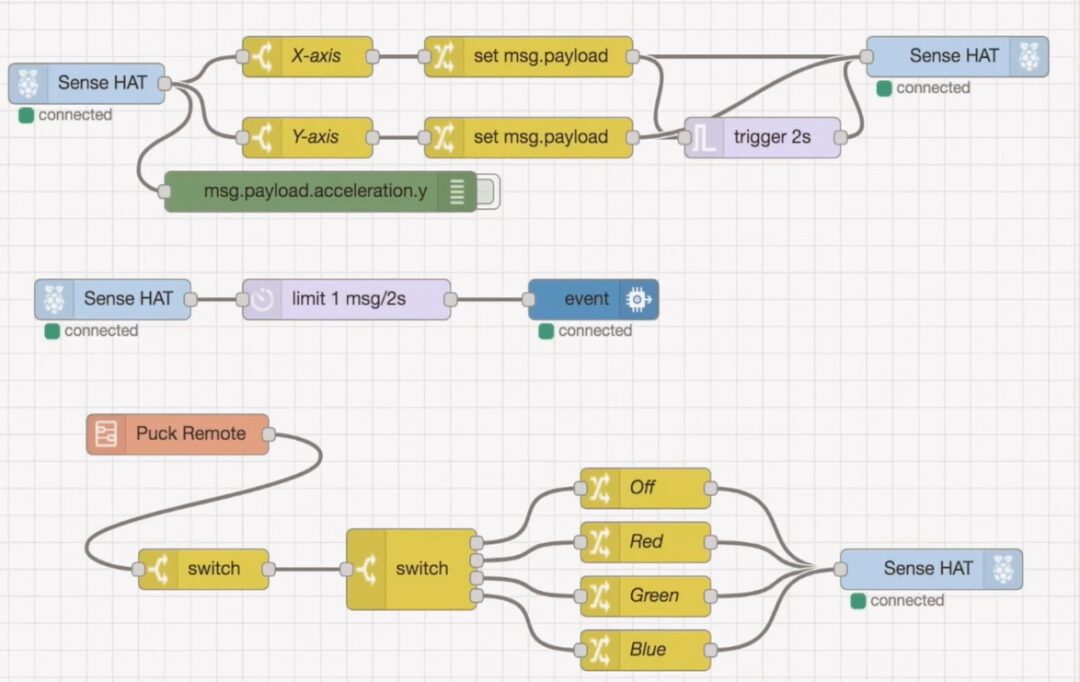The height and width of the screenshot is (682, 1080).
Task: Click the delay timer icon on limit node
Action: click(262, 299)
